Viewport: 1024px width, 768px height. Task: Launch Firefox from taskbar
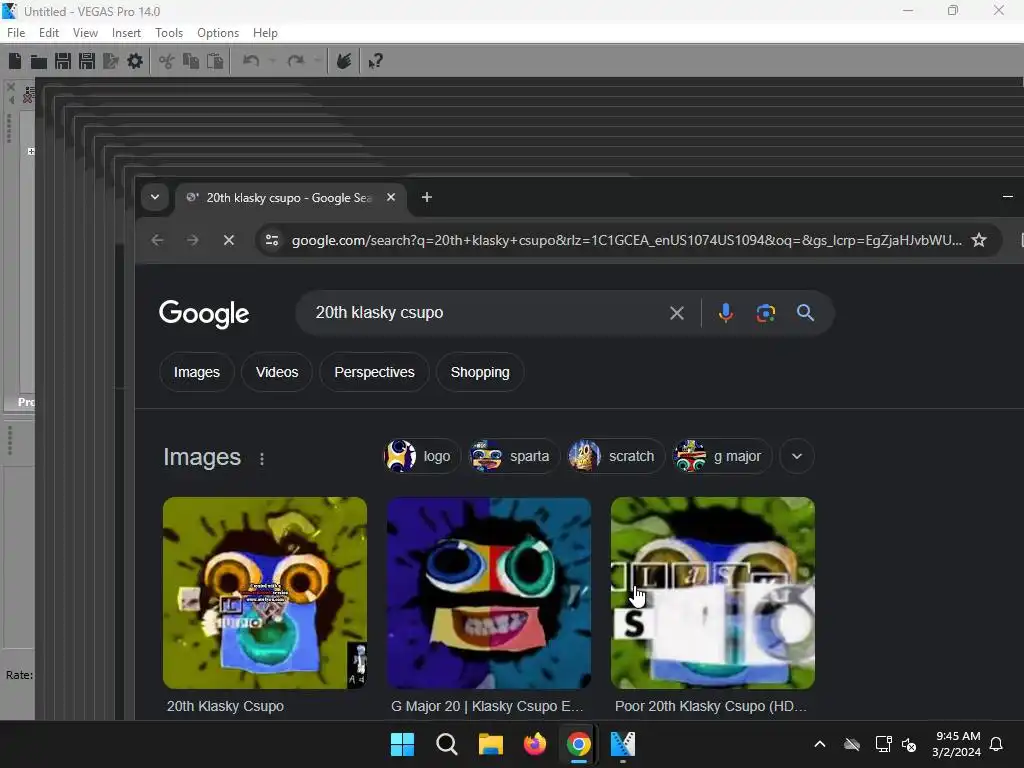point(535,744)
